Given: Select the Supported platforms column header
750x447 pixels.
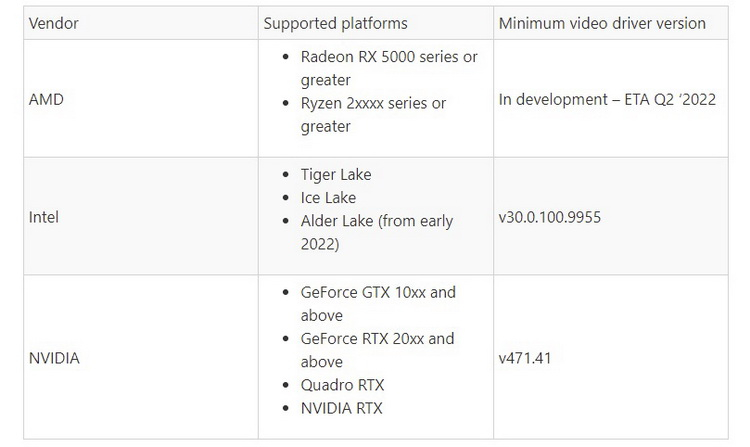Looking at the screenshot, I should [335, 23].
